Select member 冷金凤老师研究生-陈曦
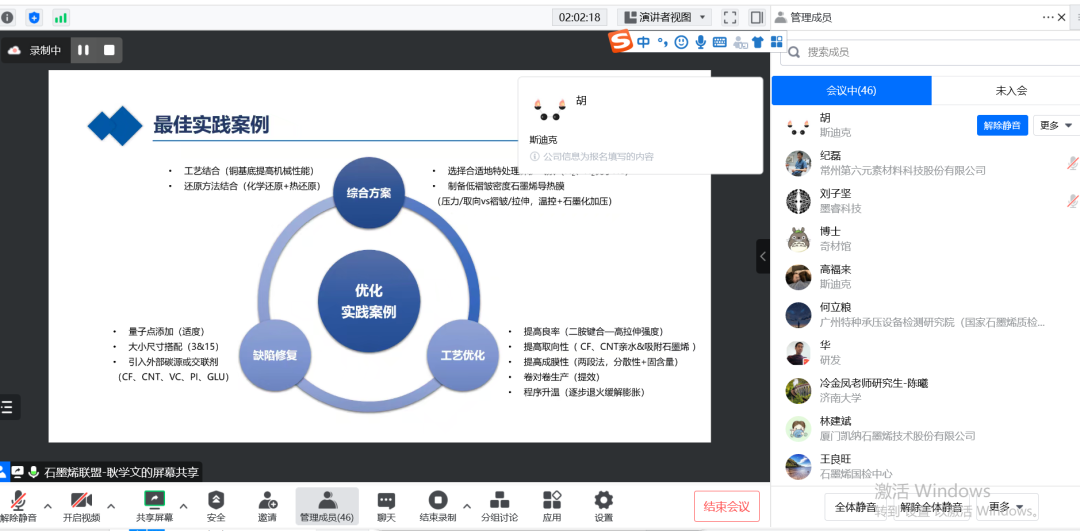1080x531 pixels. tap(926, 391)
